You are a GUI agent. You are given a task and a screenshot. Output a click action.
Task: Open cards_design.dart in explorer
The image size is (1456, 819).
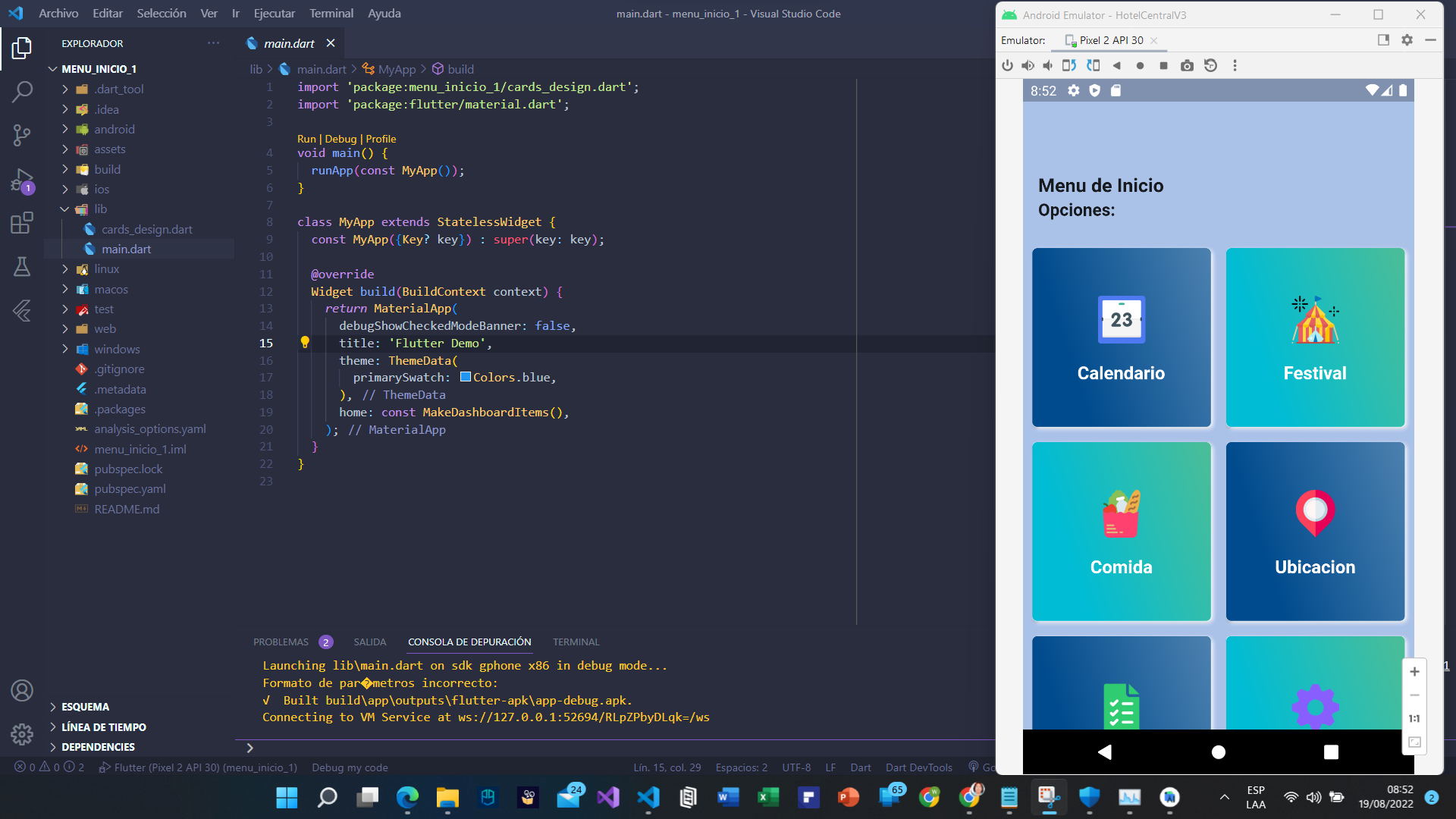tap(147, 229)
